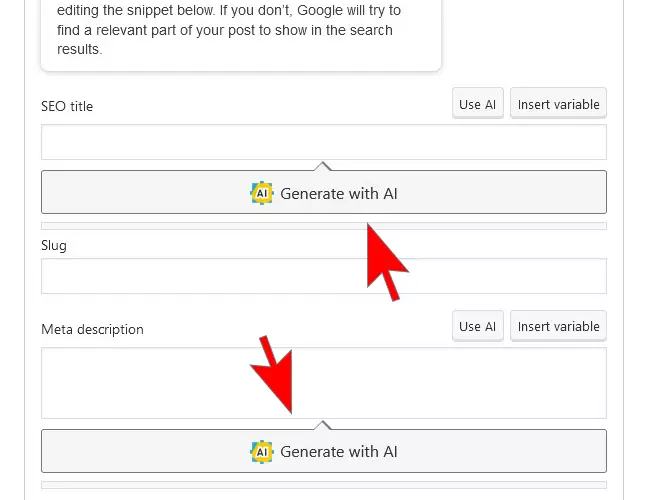Focus the Slug text field
The image size is (650, 500).
(x=323, y=276)
